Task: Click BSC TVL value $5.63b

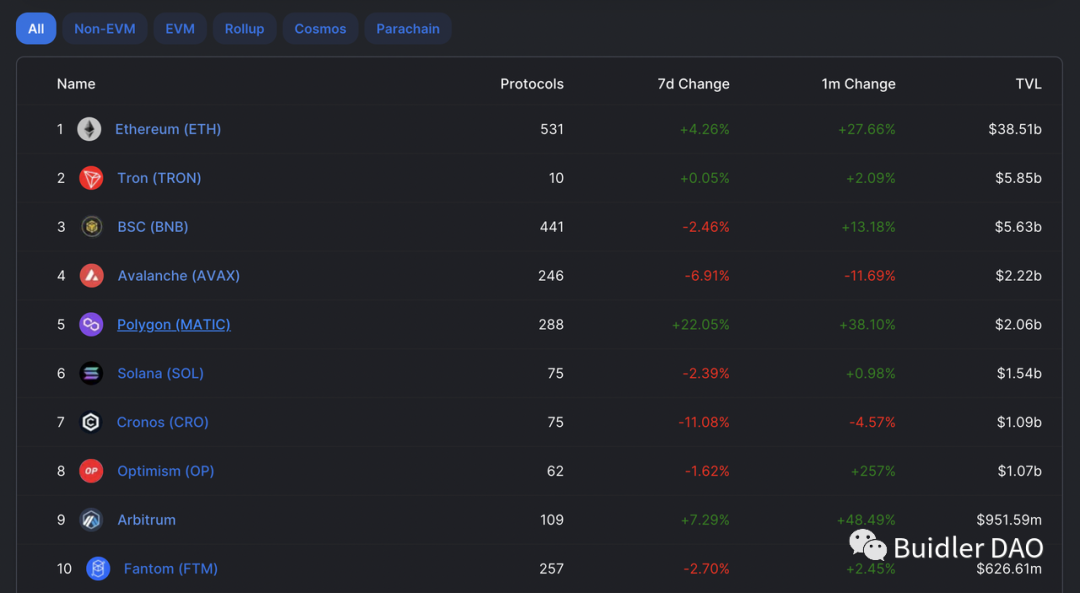Action: [1018, 227]
